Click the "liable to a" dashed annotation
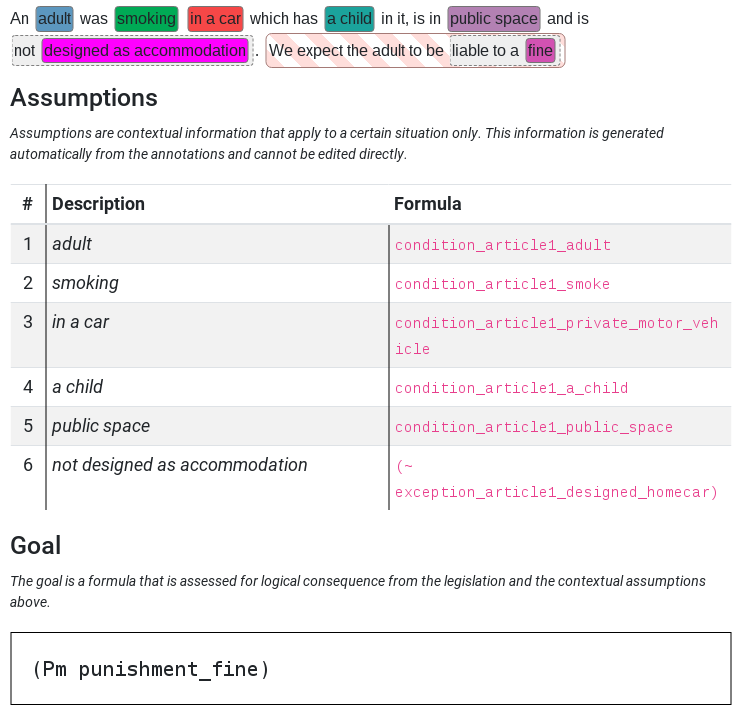This screenshot has width=744, height=711. [x=485, y=50]
